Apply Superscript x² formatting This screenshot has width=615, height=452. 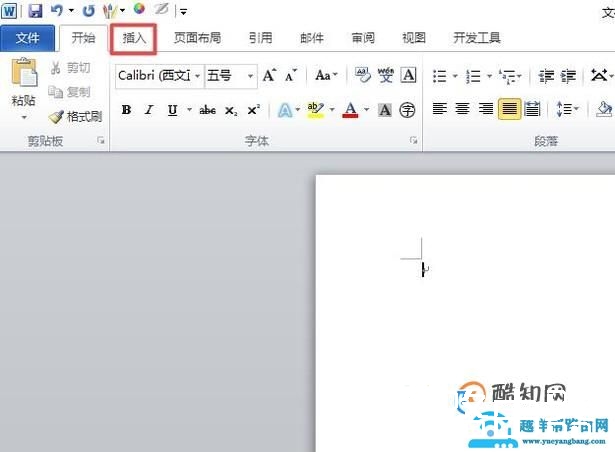click(253, 109)
